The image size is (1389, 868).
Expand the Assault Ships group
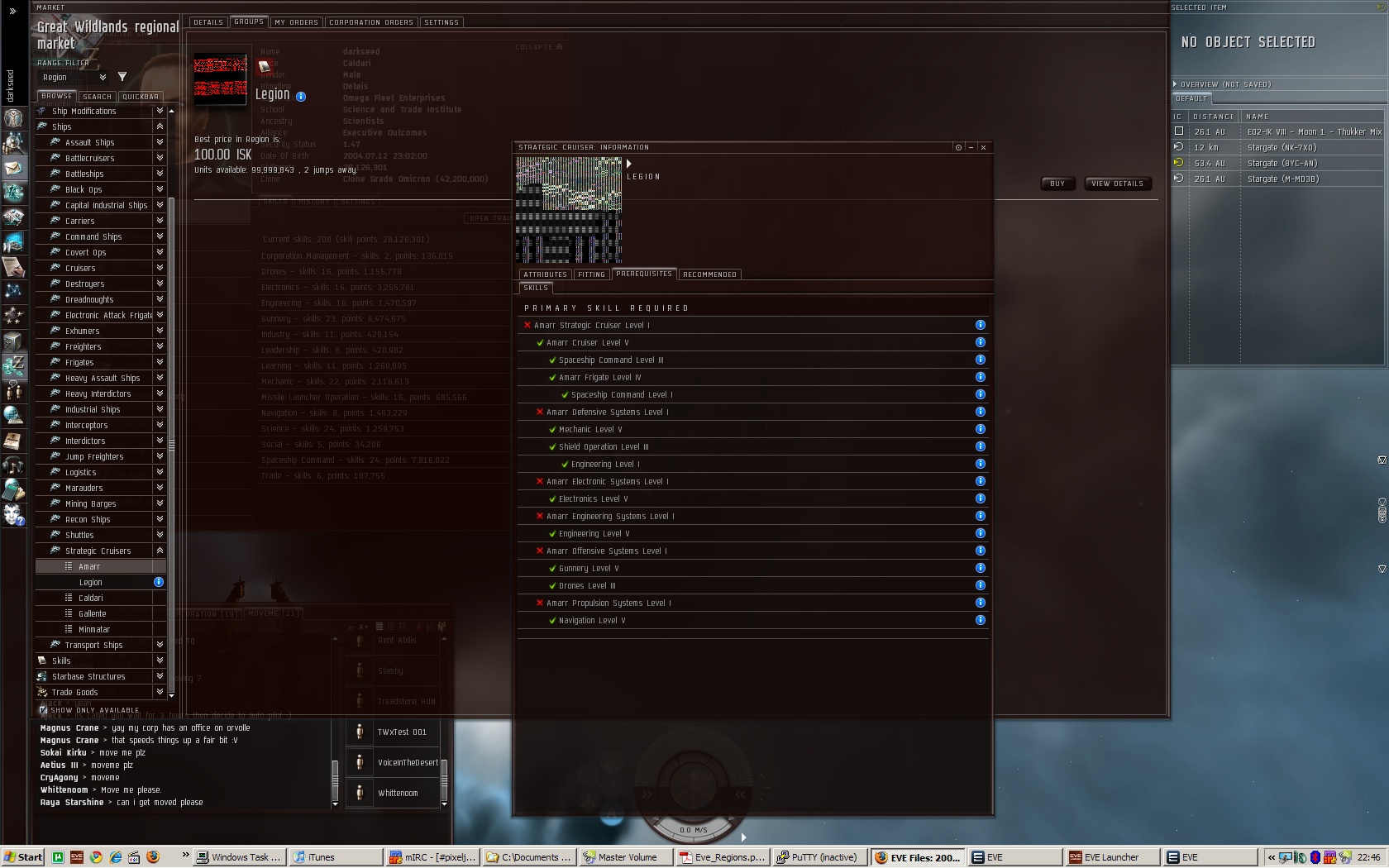(160, 142)
